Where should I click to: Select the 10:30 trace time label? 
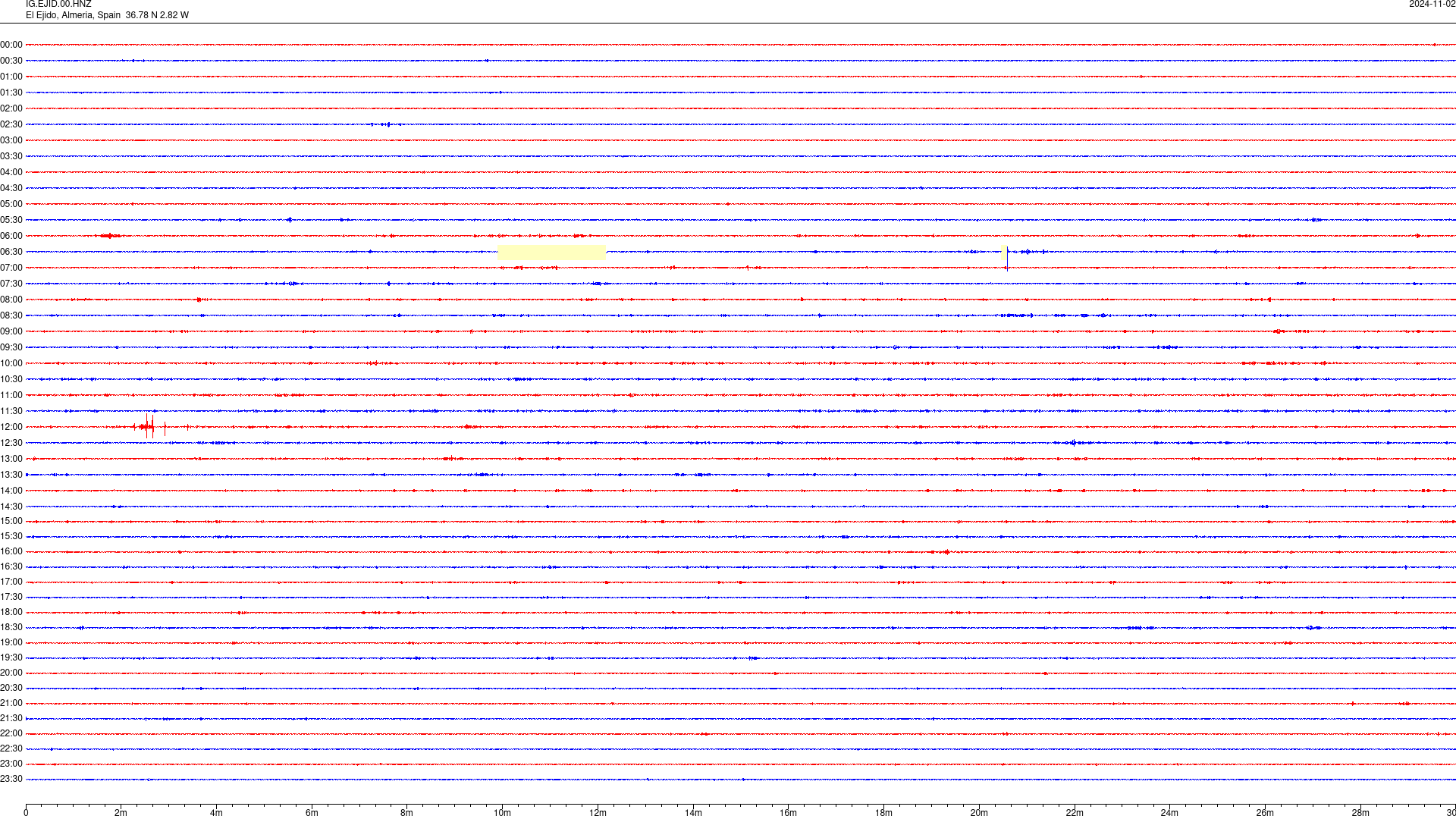pos(11,379)
